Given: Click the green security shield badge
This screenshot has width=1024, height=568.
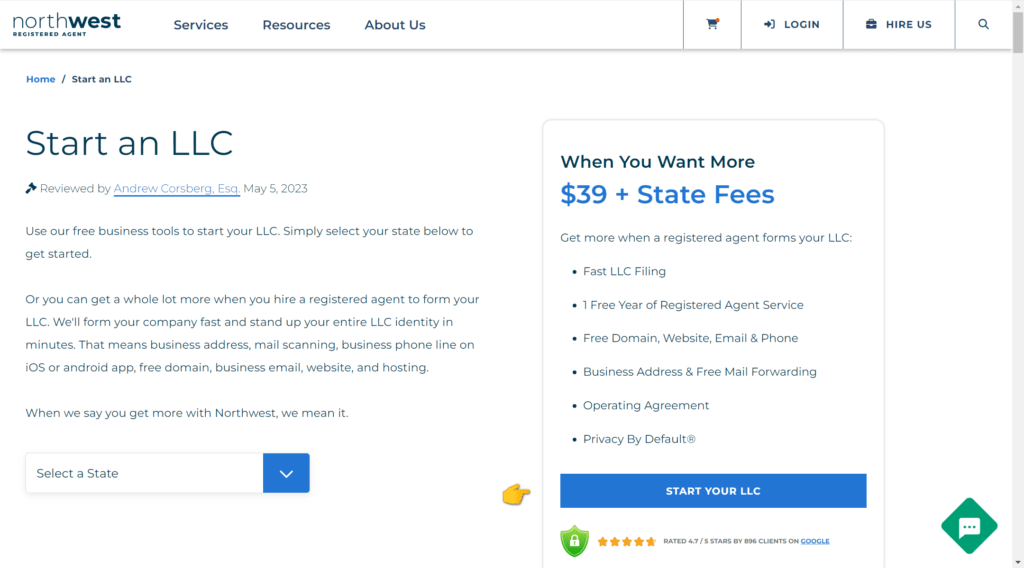Looking at the screenshot, I should tap(574, 541).
